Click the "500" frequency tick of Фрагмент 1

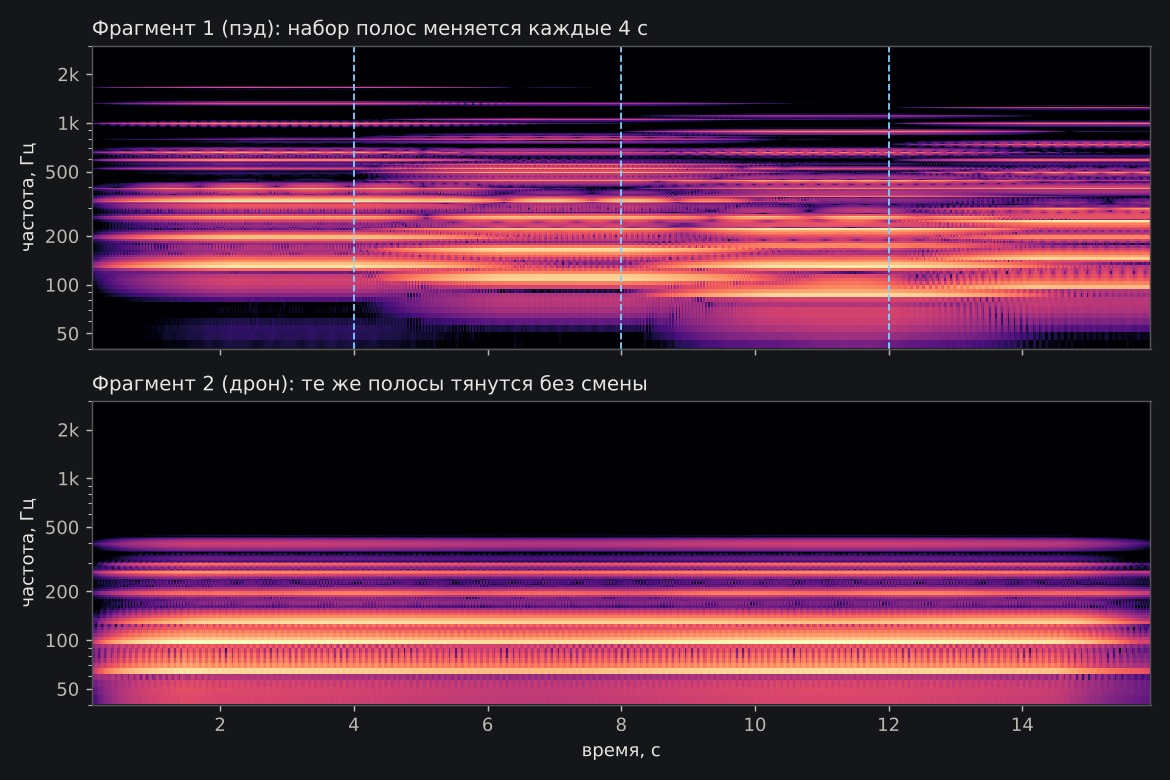63,172
